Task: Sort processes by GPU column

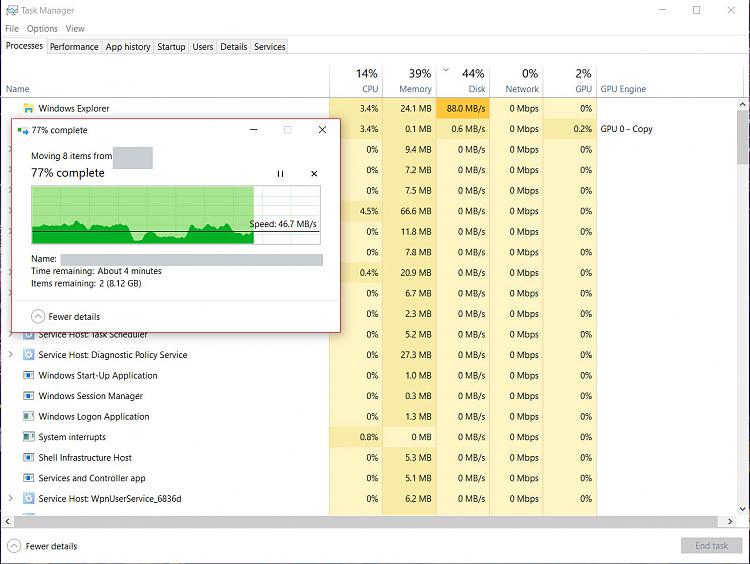Action: [570, 81]
